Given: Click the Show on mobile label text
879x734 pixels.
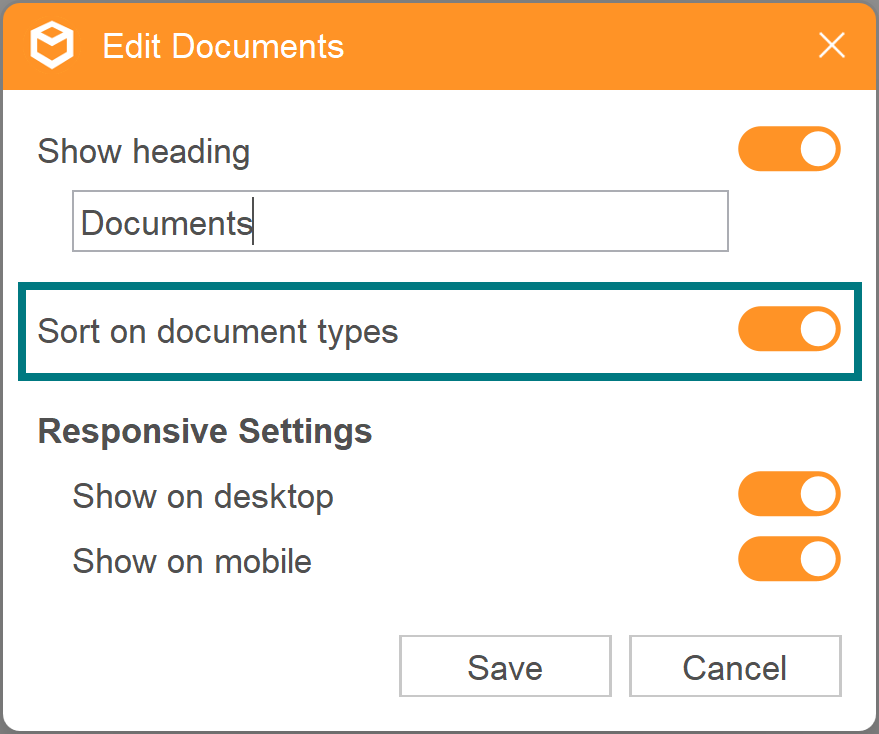Looking at the screenshot, I should [192, 561].
